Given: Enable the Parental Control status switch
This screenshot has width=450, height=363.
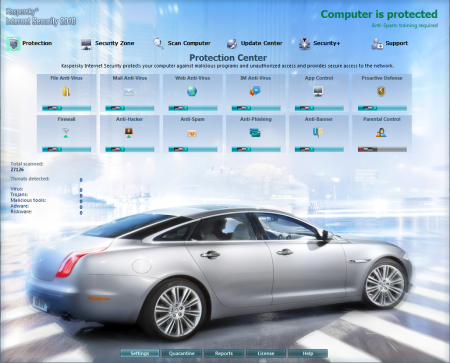Looking at the screenshot, I should [382, 149].
